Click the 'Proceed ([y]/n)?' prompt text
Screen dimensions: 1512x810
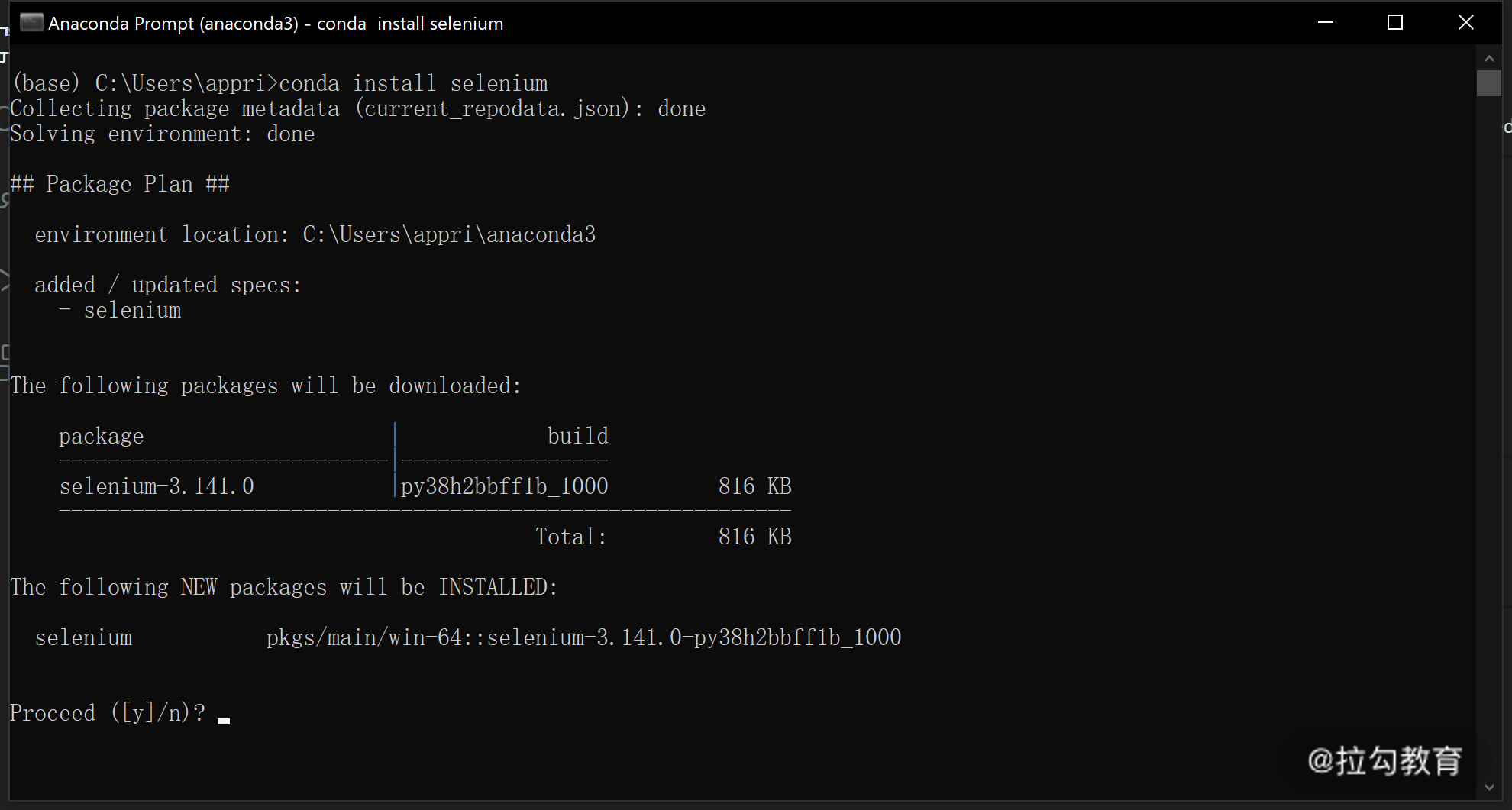[108, 713]
